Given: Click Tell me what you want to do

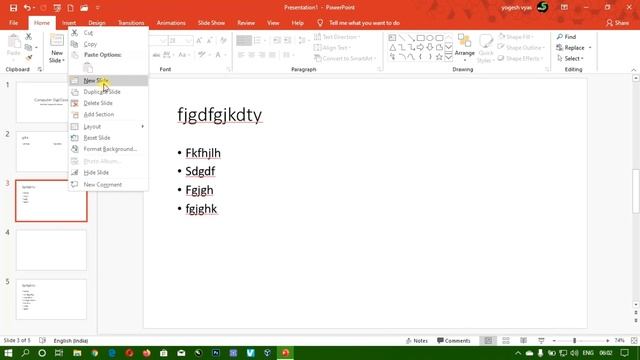Looking at the screenshot, I should click(364, 23).
